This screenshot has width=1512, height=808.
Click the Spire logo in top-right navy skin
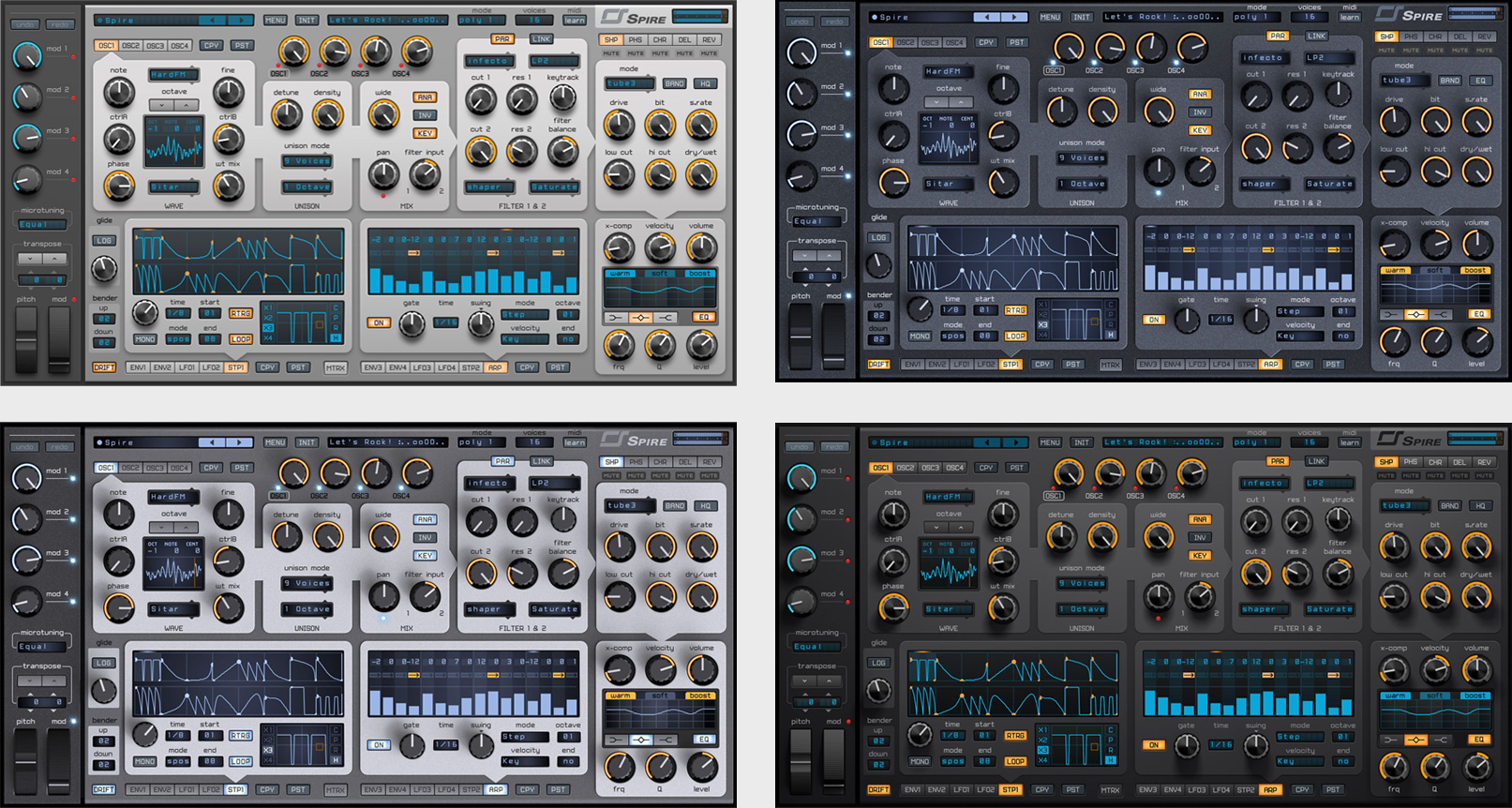point(1409,15)
